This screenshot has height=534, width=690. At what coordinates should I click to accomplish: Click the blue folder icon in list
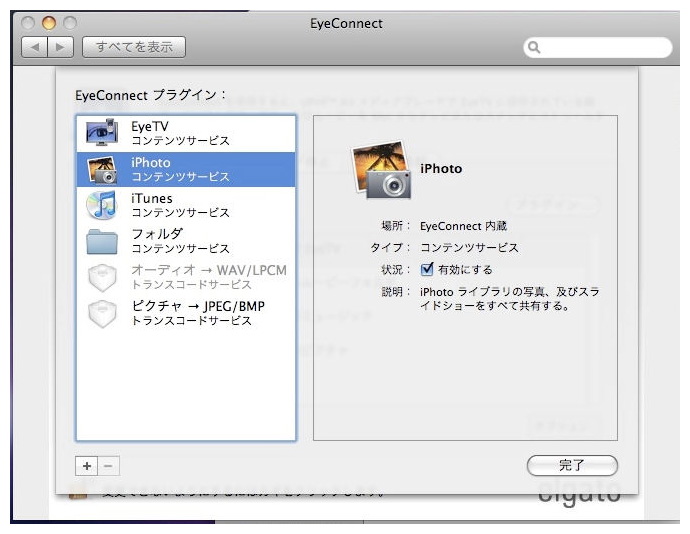point(103,241)
